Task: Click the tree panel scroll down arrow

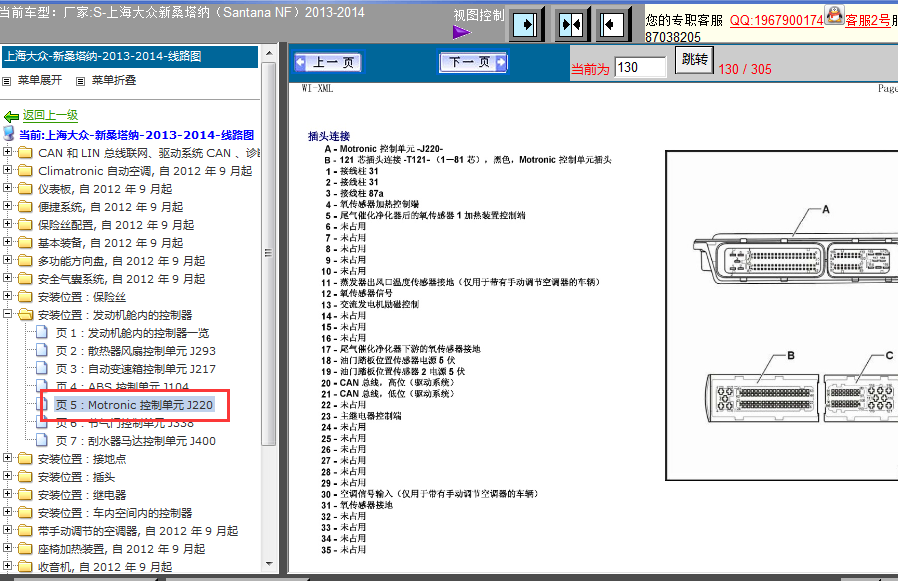Action: click(x=269, y=564)
